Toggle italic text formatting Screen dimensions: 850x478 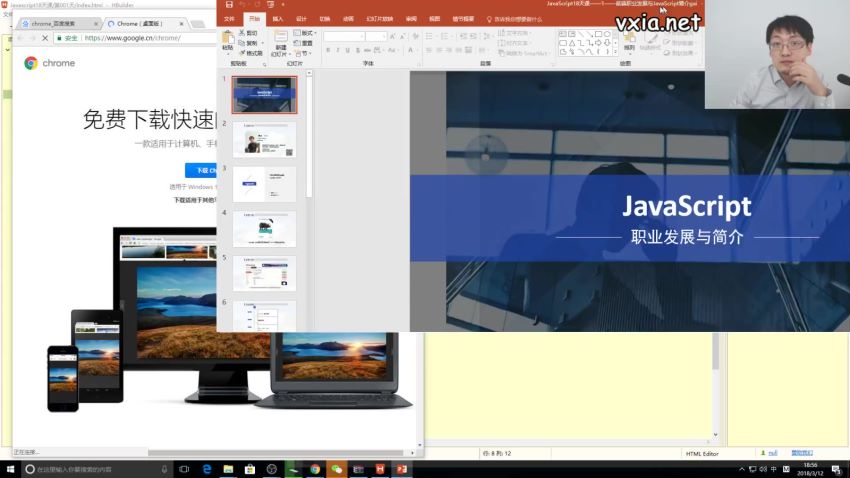coord(338,50)
